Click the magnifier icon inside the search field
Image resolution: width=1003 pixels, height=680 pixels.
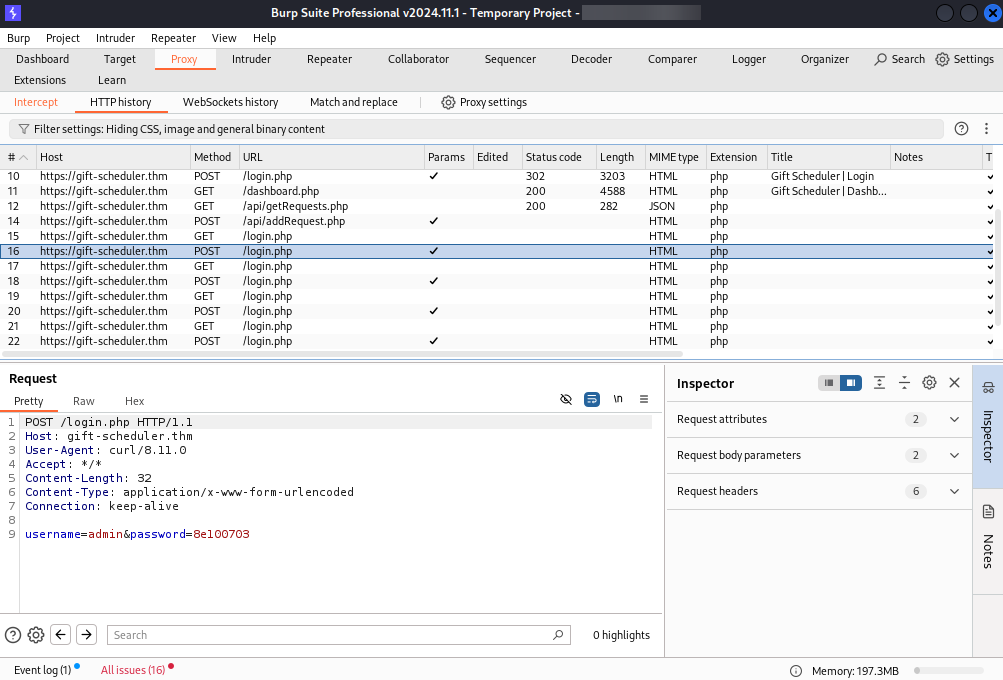pos(558,635)
